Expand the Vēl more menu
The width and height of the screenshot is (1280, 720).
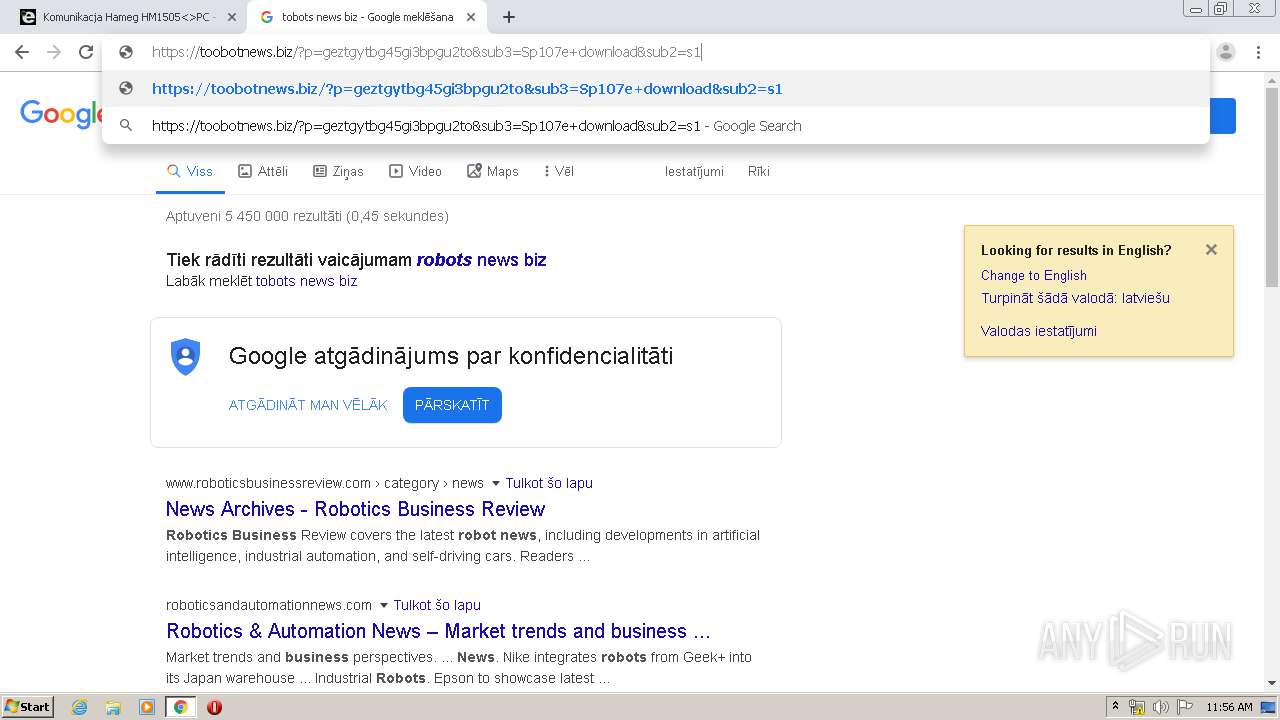point(559,171)
